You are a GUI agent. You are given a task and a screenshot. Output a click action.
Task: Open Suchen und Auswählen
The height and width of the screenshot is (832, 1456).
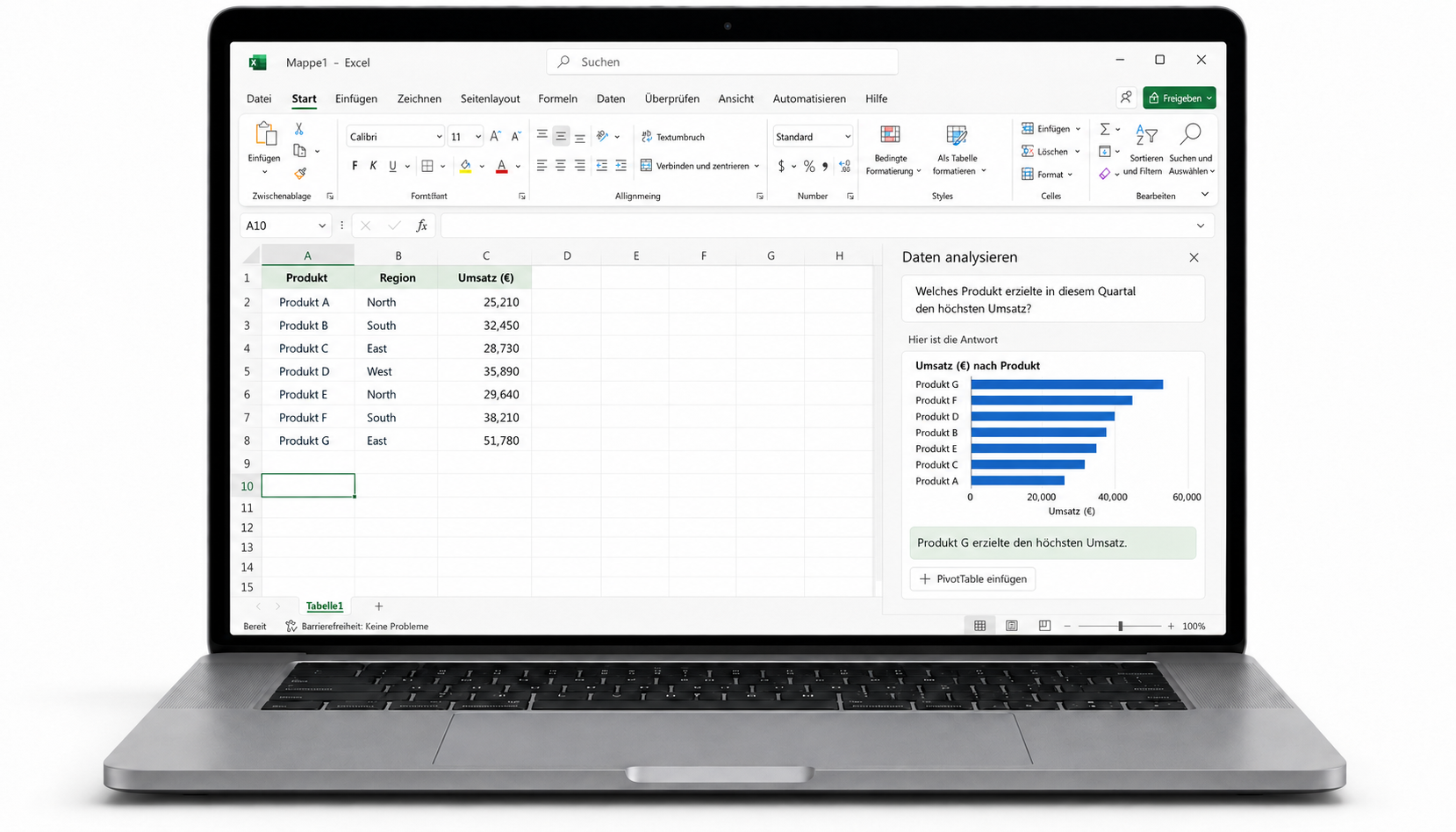[1191, 150]
